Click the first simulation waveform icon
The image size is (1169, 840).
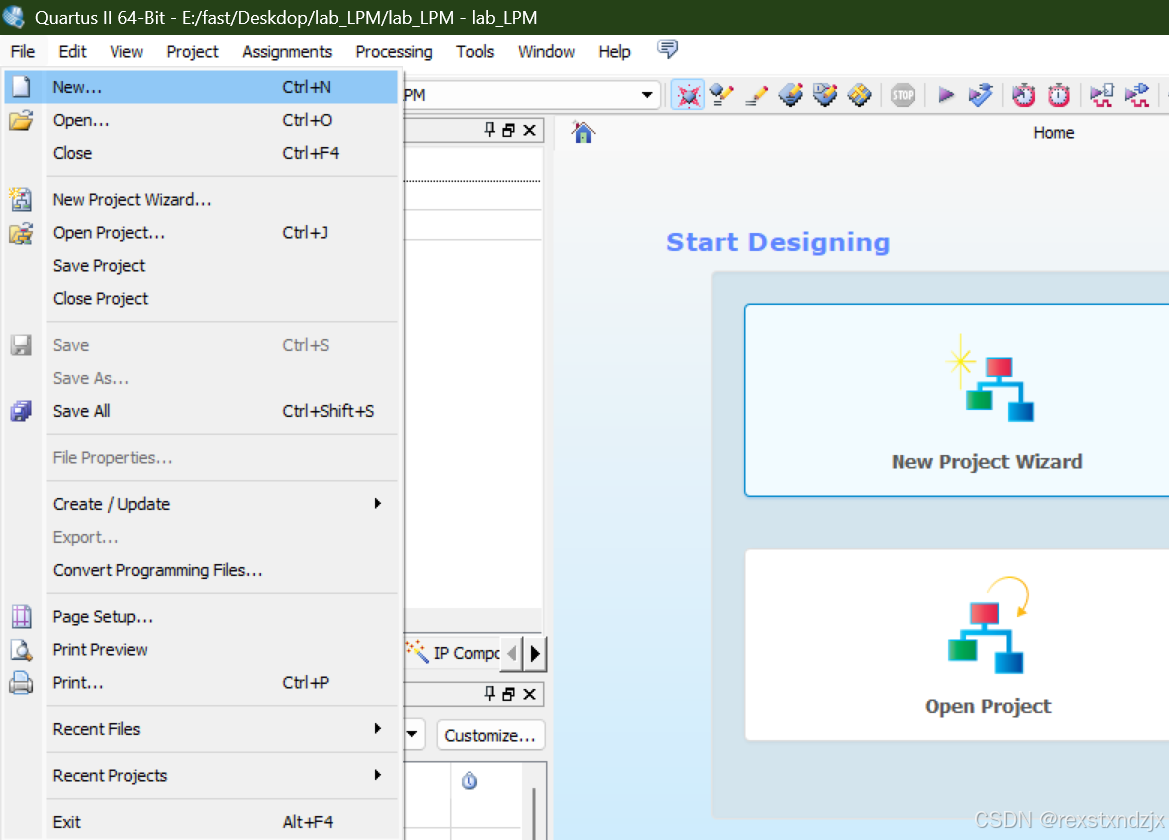tap(1101, 95)
